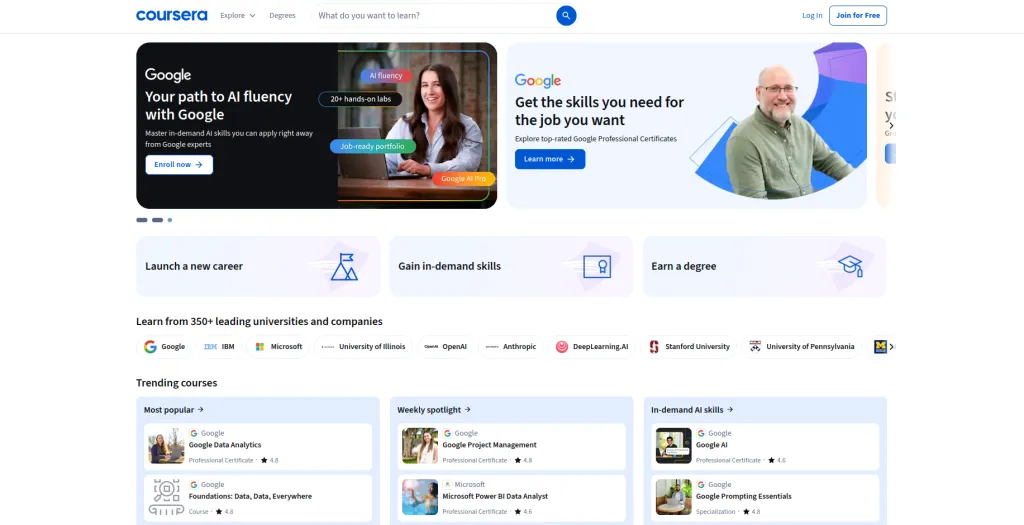Open Google Prompting Essentials specialization
The height and width of the screenshot is (525, 1024).
pyautogui.click(x=765, y=498)
